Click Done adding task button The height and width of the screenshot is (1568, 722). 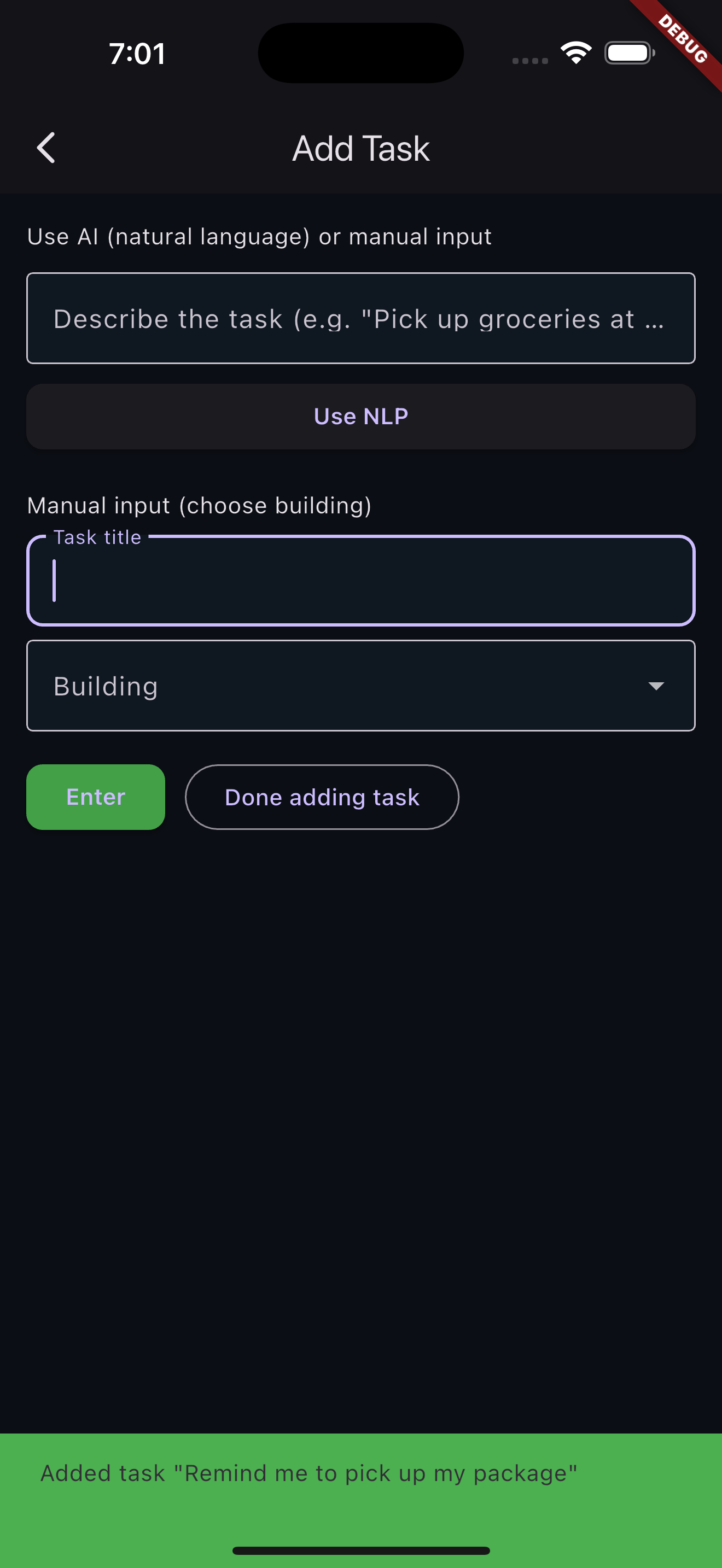point(322,797)
